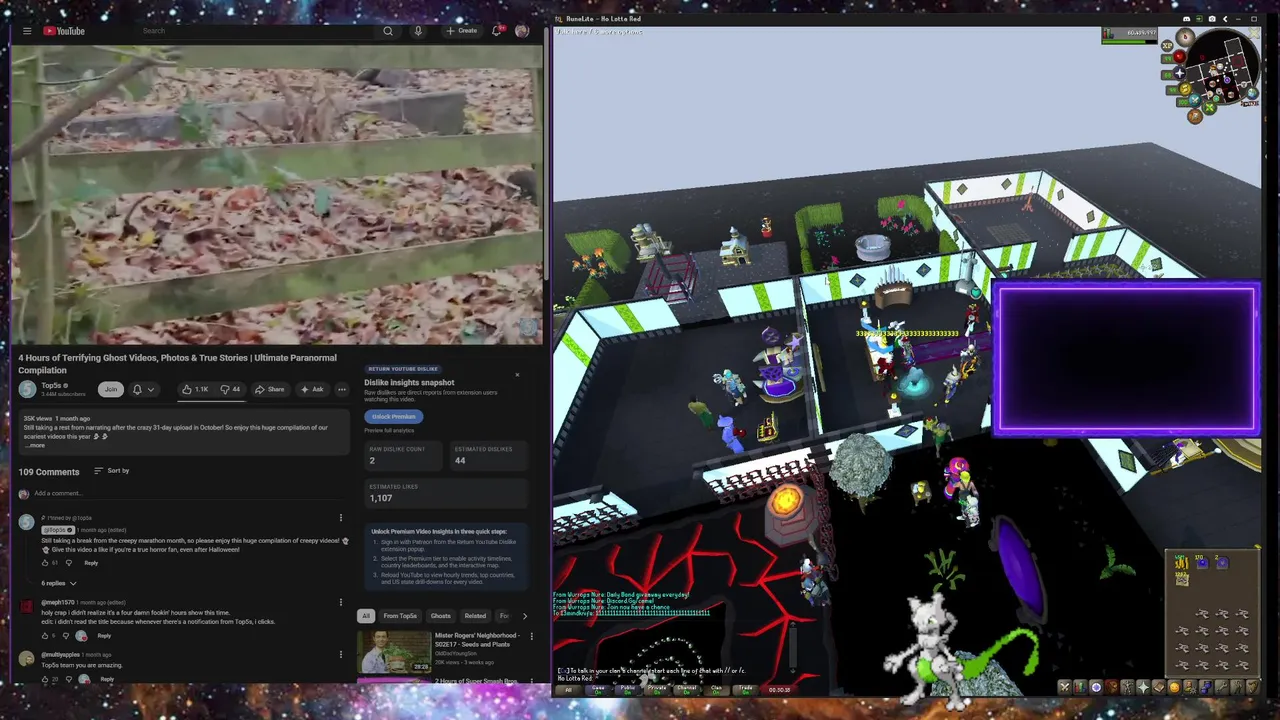Like the video showing 1.1K
The width and height of the screenshot is (1280, 720).
[x=195, y=389]
